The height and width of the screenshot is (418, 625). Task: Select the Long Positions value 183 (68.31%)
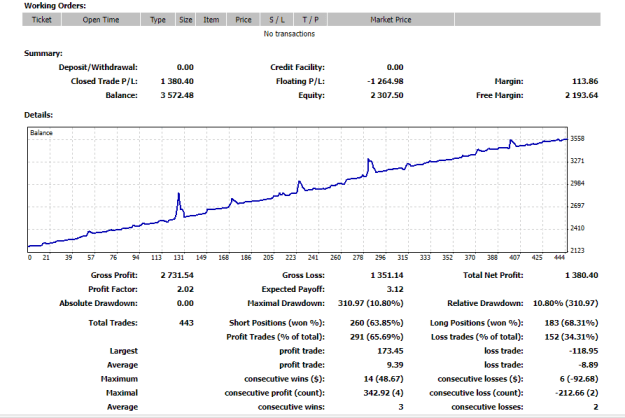coord(572,323)
